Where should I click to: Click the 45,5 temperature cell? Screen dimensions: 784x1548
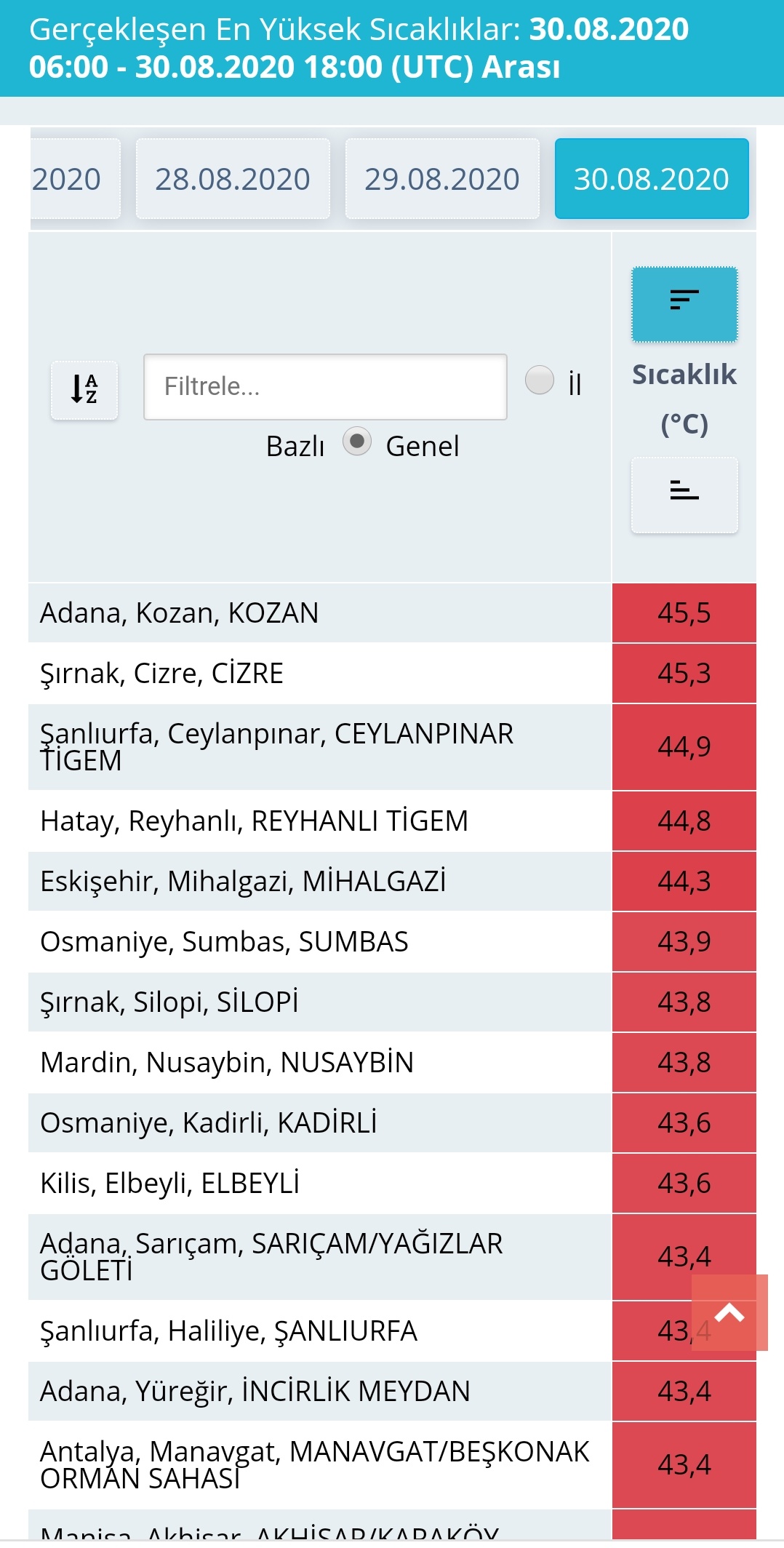[684, 613]
